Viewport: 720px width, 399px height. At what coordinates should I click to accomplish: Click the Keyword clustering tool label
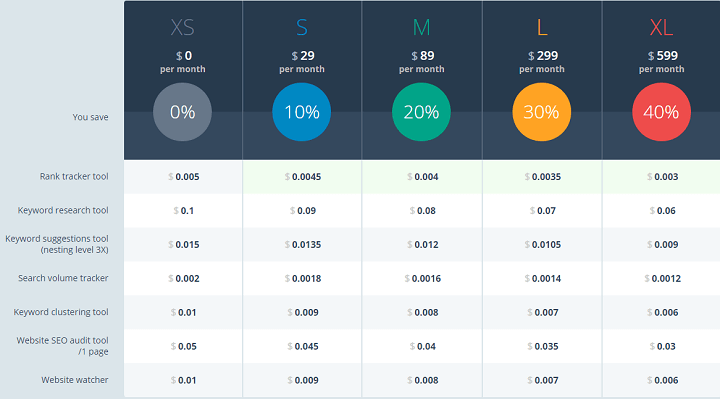pos(61,312)
